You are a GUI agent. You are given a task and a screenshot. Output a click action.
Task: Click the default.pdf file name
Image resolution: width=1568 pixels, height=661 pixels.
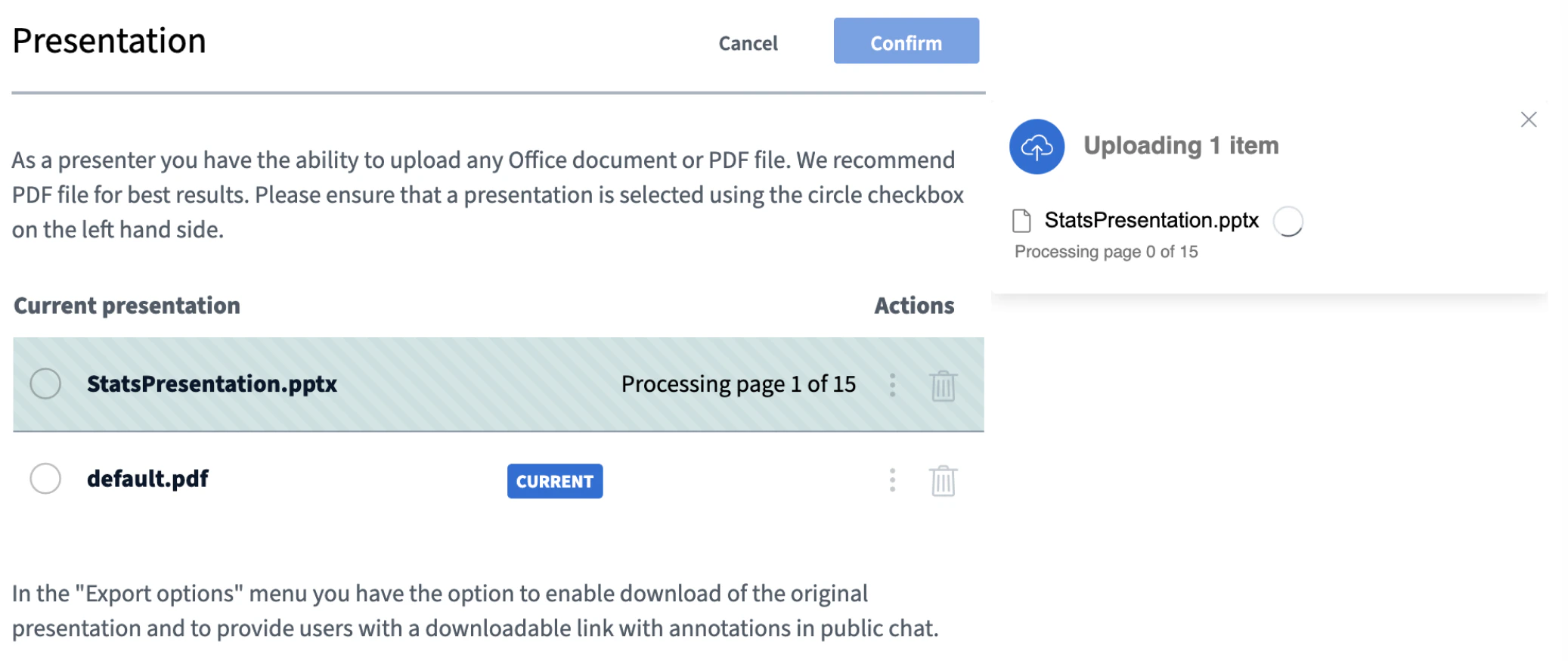[147, 479]
